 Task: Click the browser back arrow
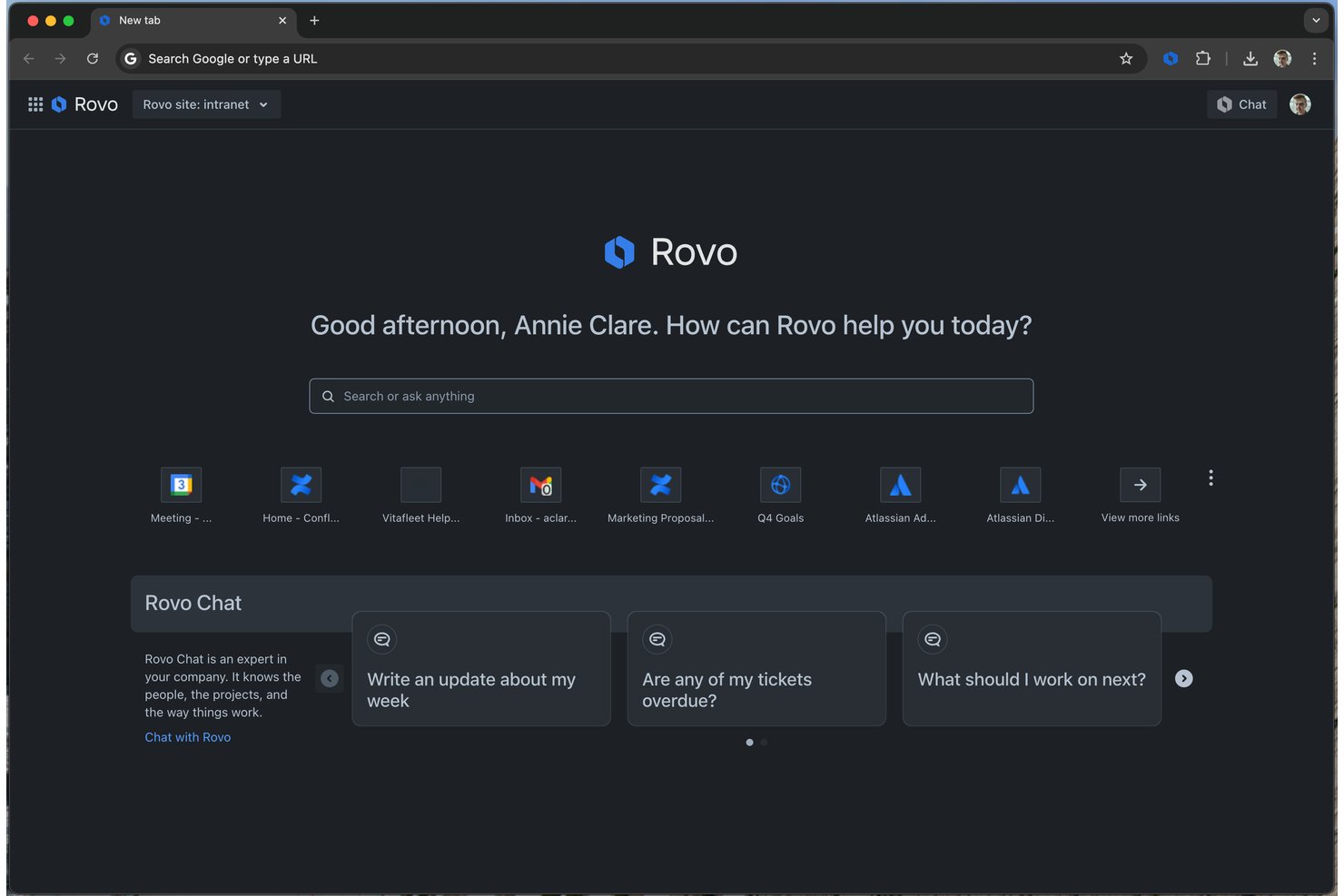[x=29, y=58]
